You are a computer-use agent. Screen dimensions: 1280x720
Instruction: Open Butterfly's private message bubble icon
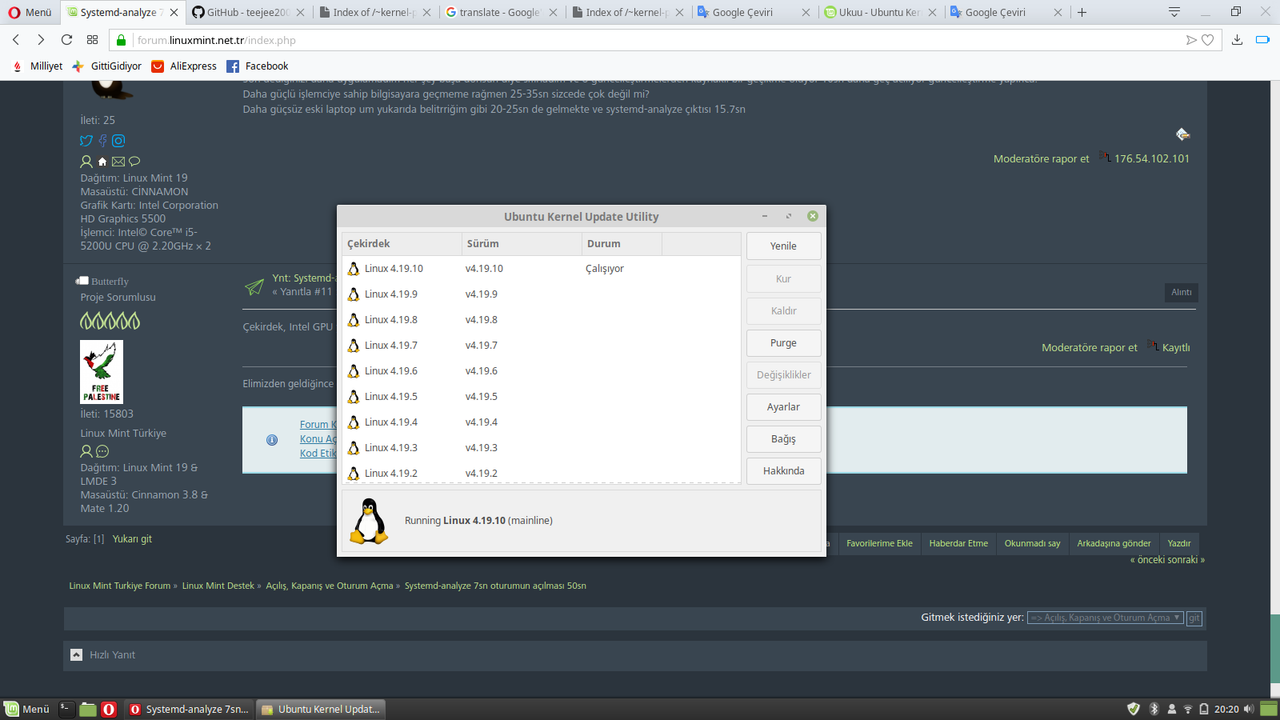[x=103, y=452]
